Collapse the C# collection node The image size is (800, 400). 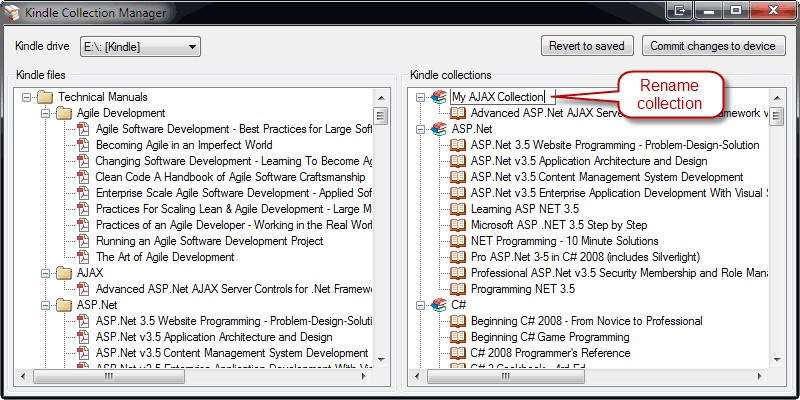point(421,305)
